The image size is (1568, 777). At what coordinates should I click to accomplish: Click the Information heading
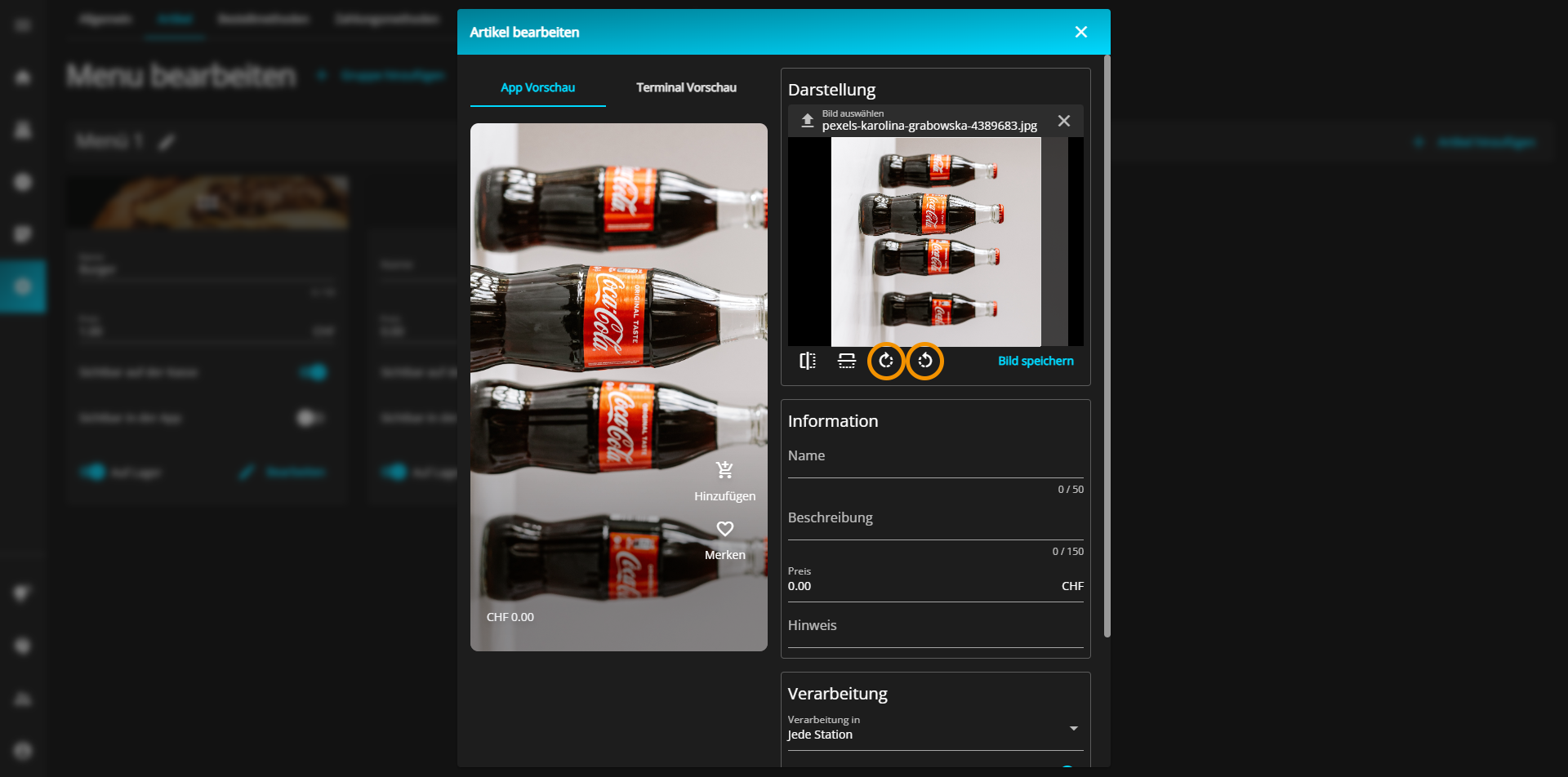[x=833, y=421]
